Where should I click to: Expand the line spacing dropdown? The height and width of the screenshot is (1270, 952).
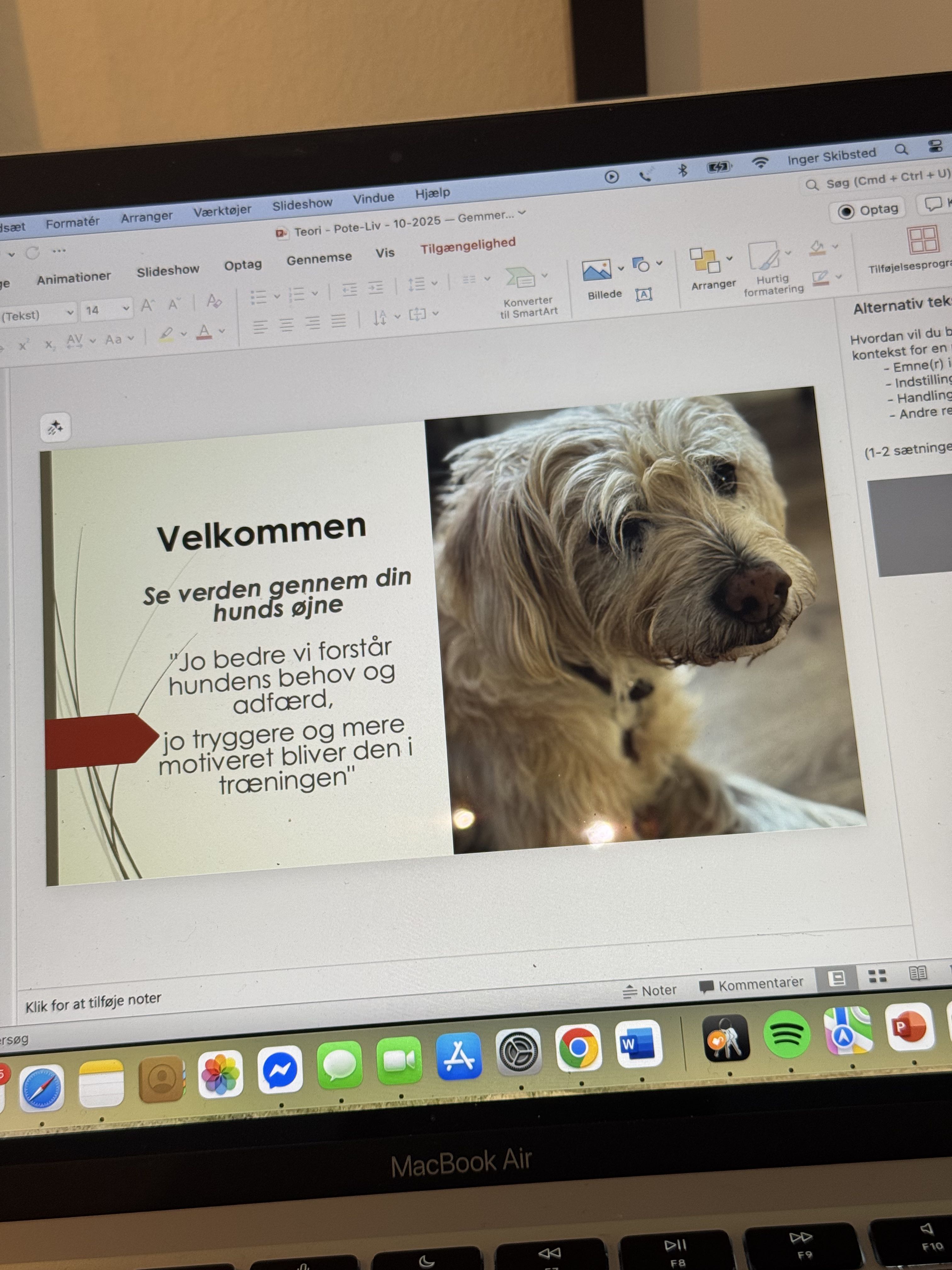tap(434, 283)
